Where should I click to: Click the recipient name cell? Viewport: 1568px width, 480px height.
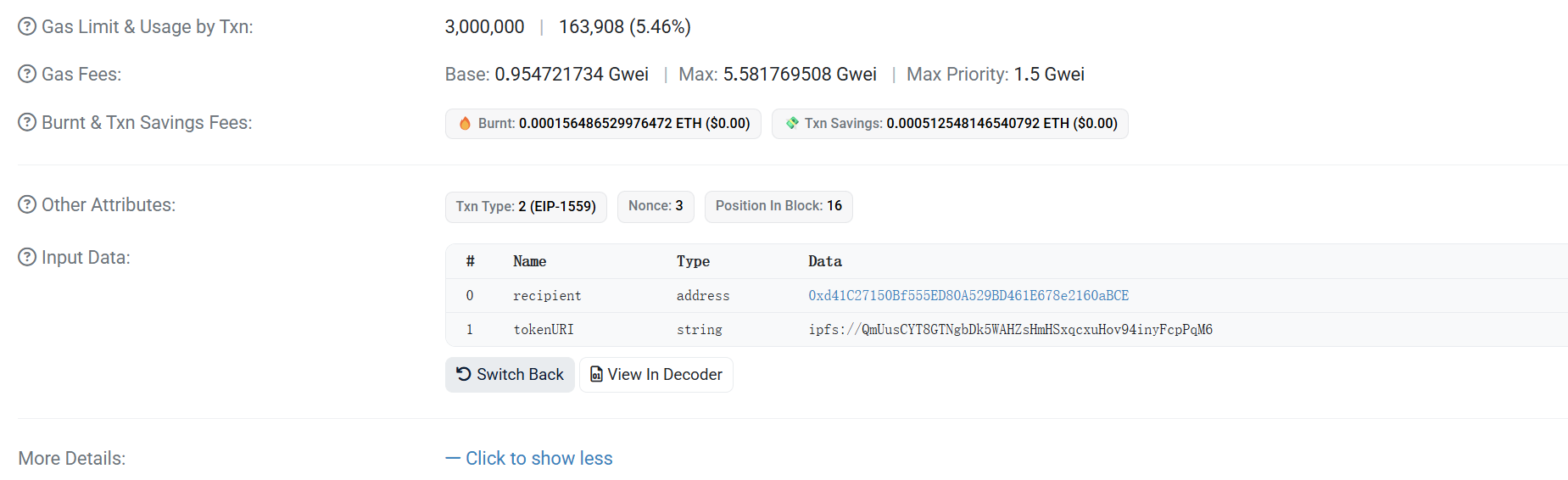(x=547, y=295)
